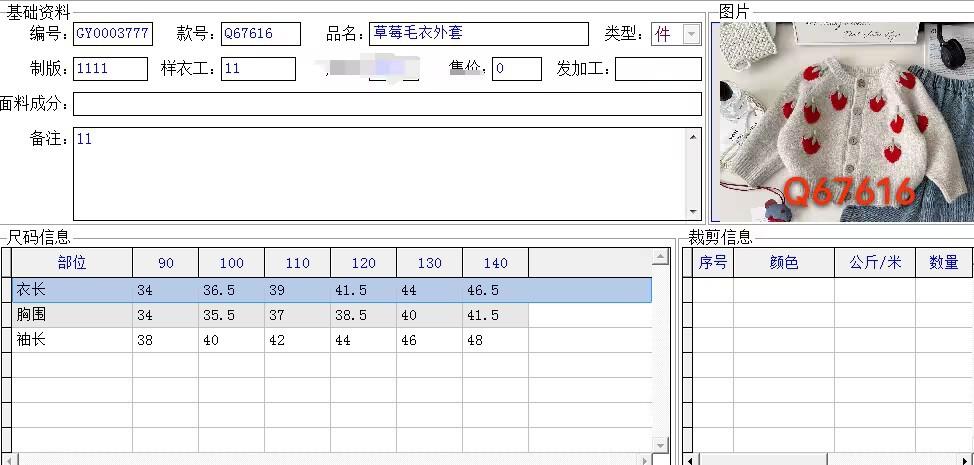The height and width of the screenshot is (465, 974).
Task: Click the 样衣工 input field
Action: click(258, 69)
